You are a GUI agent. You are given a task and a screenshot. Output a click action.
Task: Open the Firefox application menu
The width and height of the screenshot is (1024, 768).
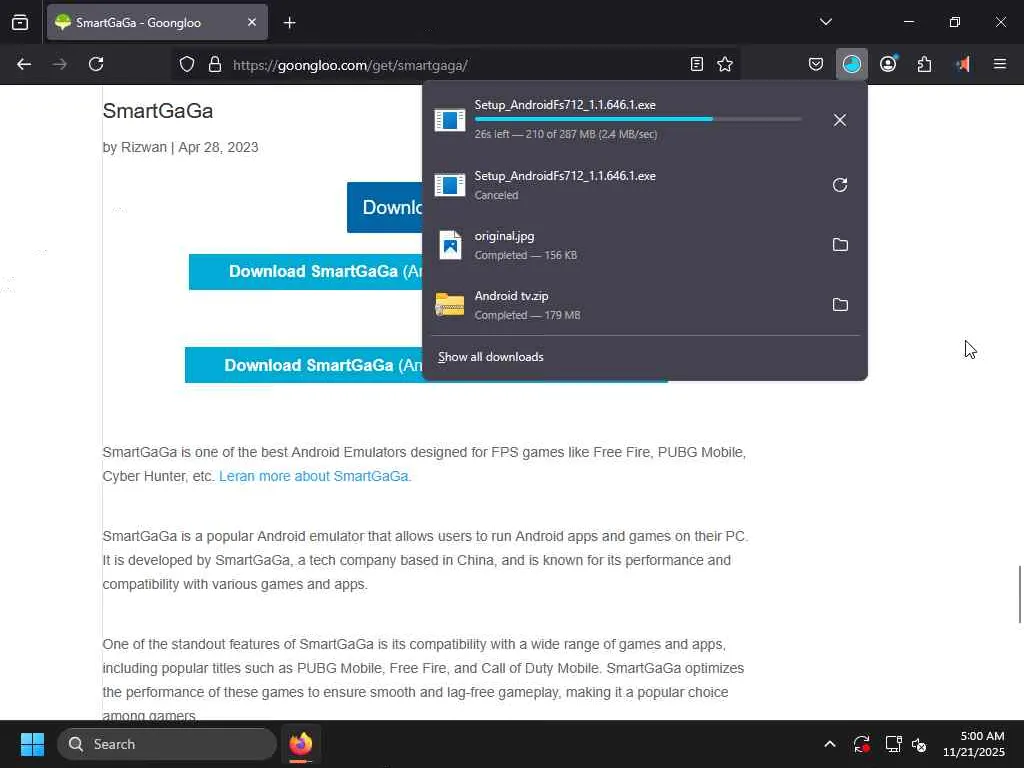[x=1000, y=64]
